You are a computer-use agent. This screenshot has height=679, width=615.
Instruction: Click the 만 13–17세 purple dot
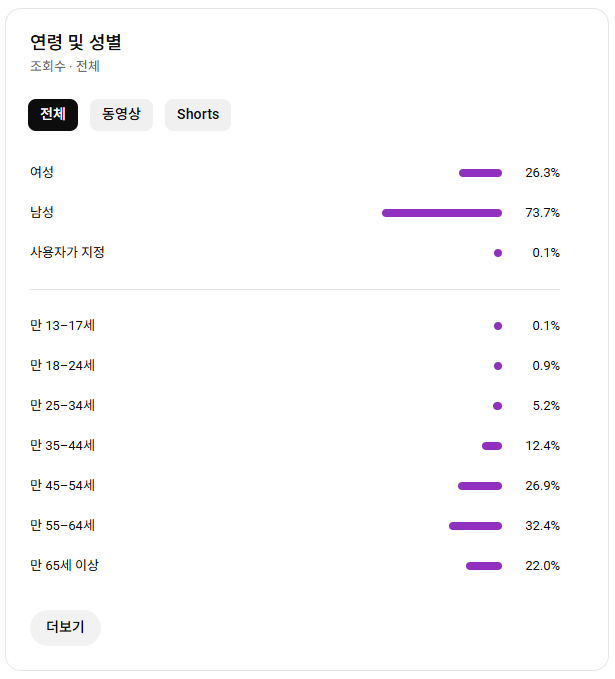[498, 326]
